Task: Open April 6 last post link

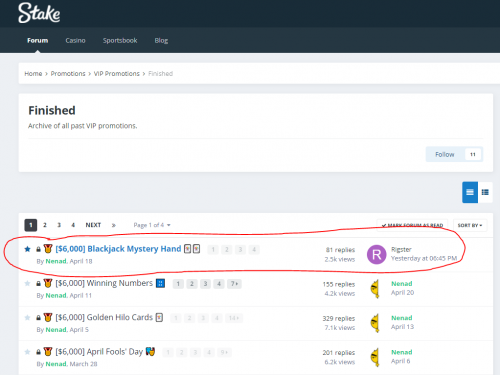Action: click(x=400, y=361)
